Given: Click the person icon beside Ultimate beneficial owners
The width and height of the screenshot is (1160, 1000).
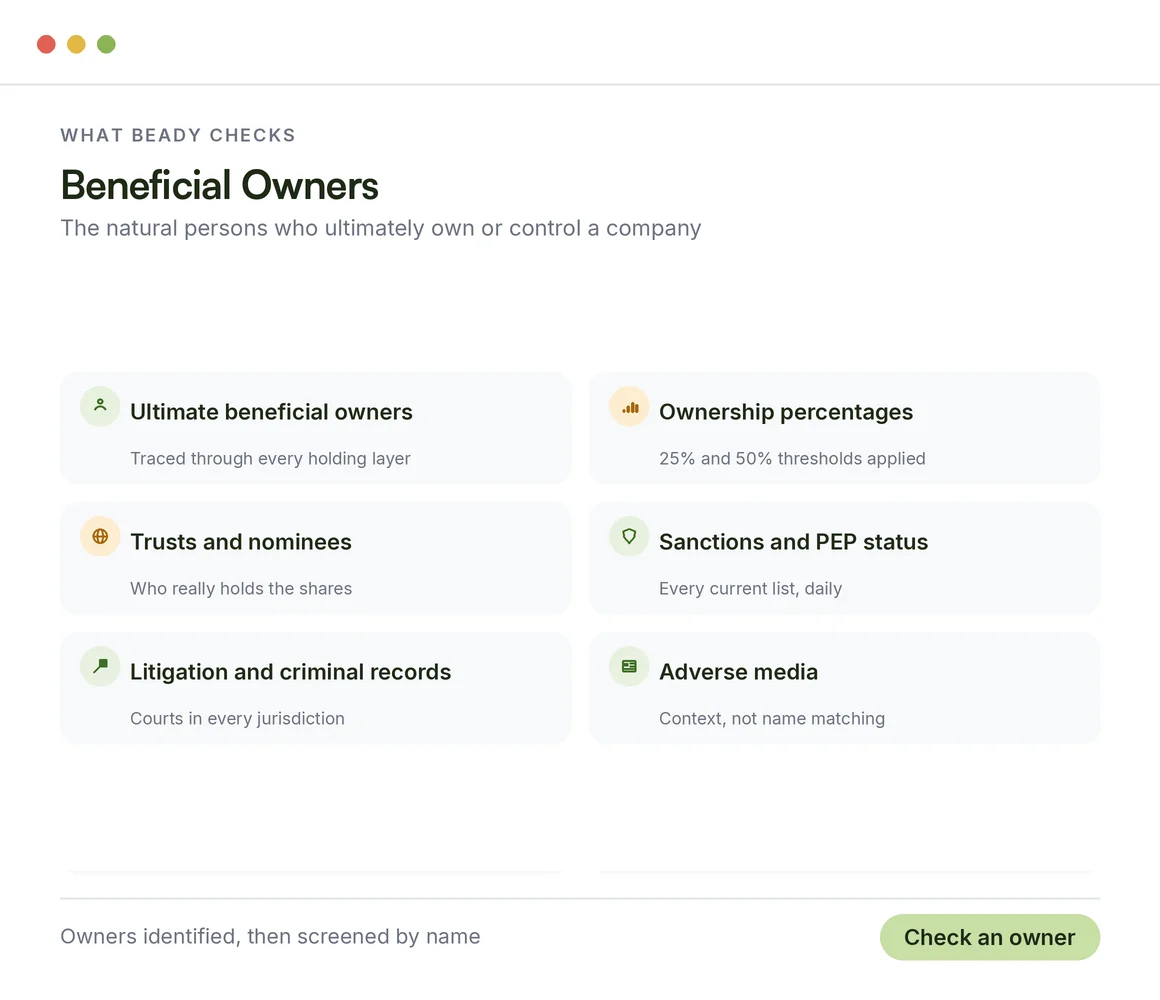Looking at the screenshot, I should [x=100, y=405].
